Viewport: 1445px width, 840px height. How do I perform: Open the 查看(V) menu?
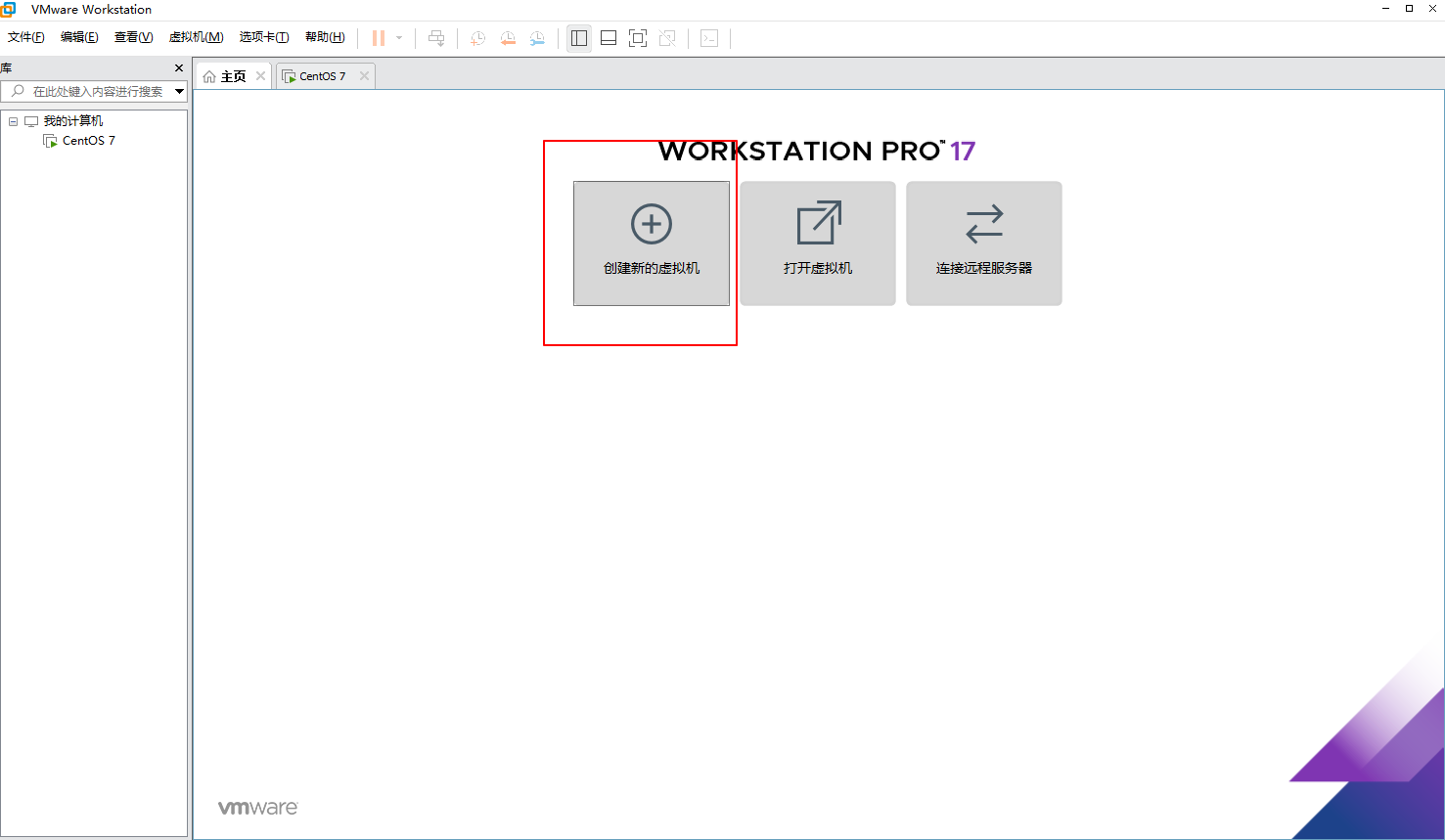(x=134, y=37)
